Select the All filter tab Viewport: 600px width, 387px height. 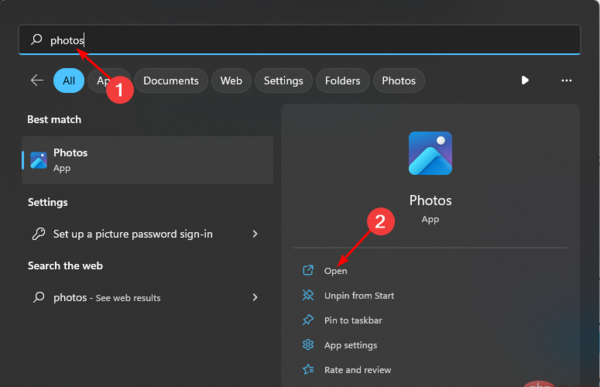tap(69, 80)
